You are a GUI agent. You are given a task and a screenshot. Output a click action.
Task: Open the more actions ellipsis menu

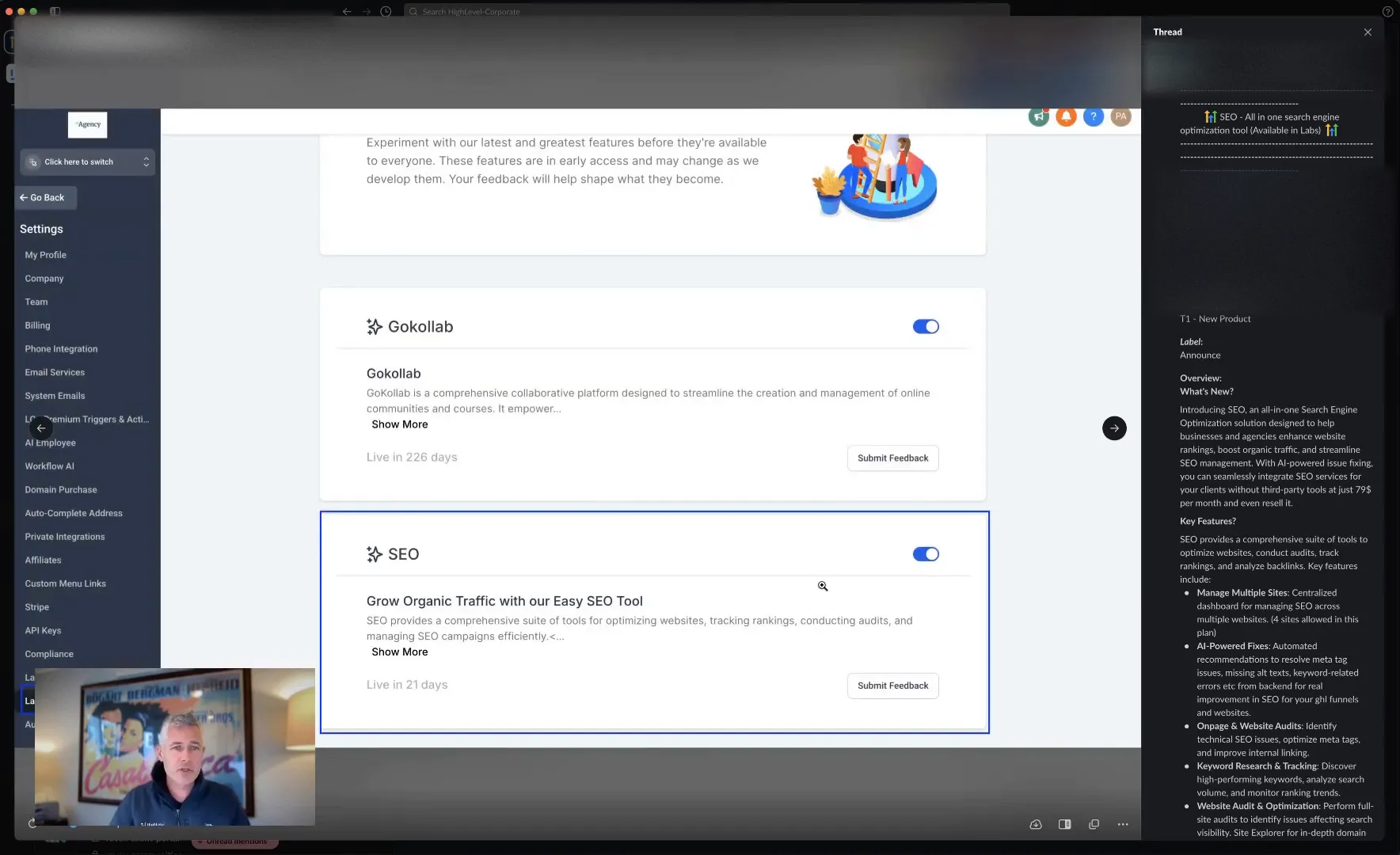(1123, 824)
